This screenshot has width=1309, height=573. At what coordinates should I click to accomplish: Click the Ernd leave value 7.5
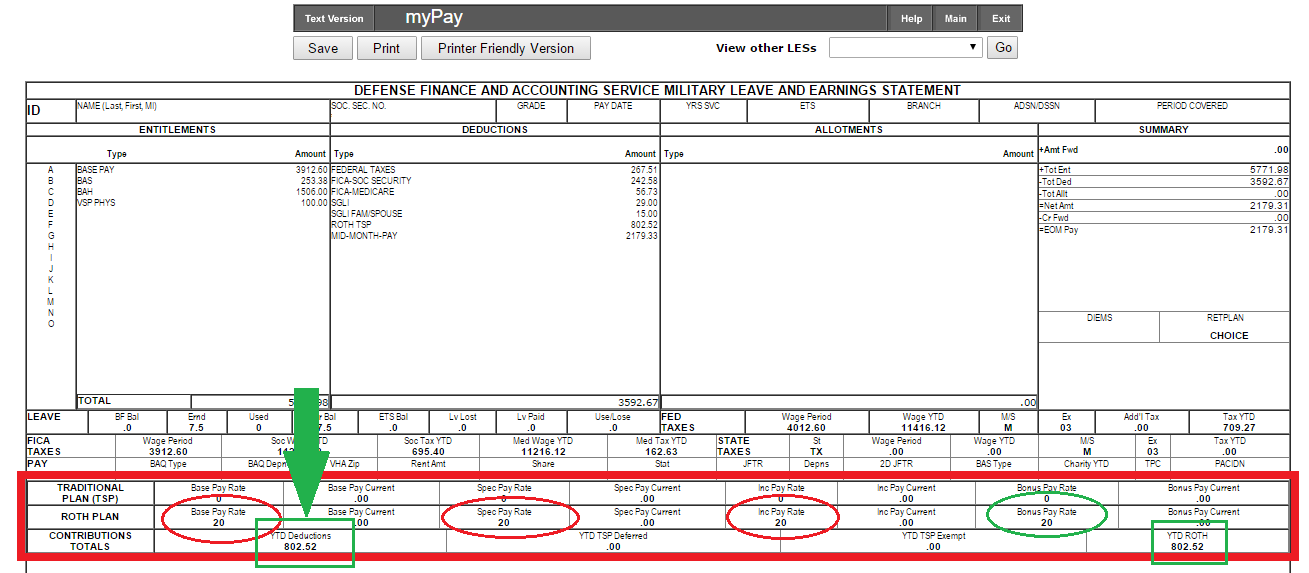tap(197, 427)
